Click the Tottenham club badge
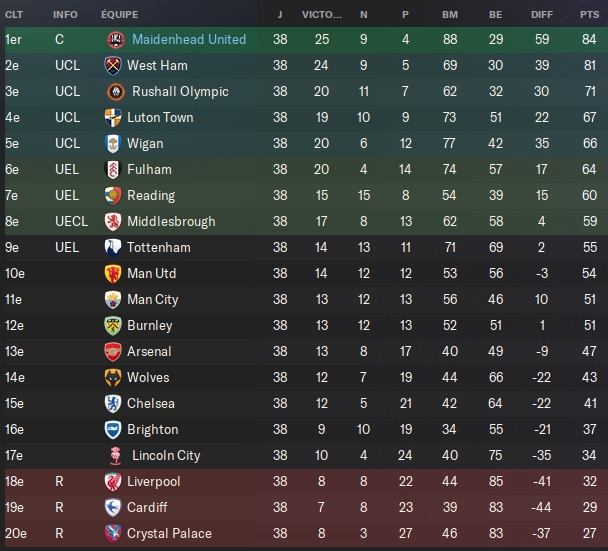This screenshot has height=551, width=608. [114, 247]
